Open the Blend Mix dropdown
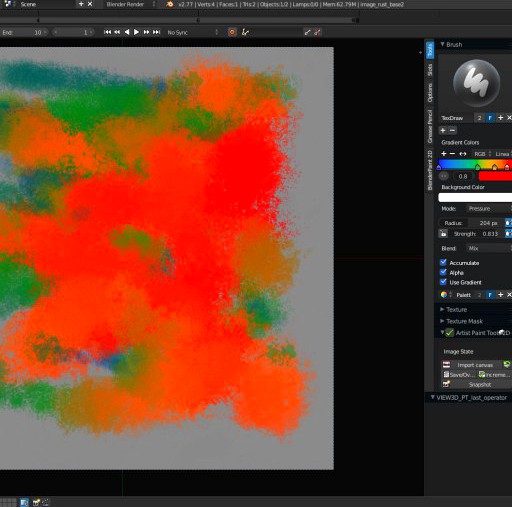The height and width of the screenshot is (507, 512). tap(488, 248)
